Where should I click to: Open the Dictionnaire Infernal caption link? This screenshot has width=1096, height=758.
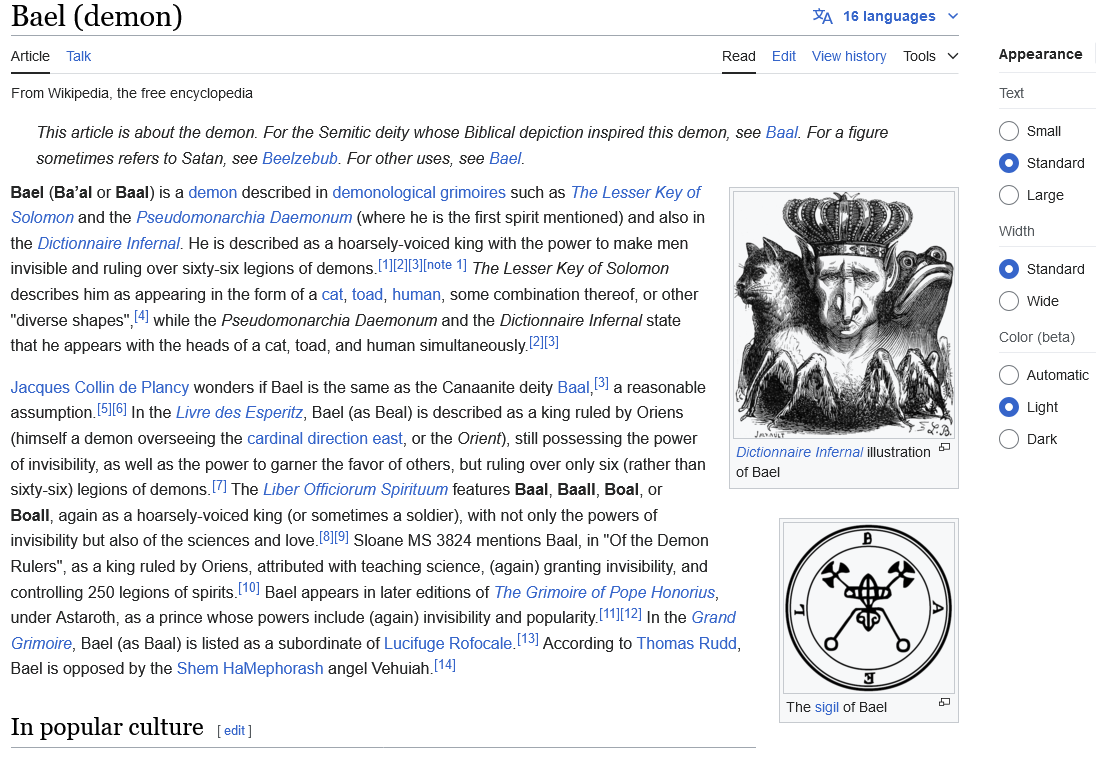(x=799, y=452)
